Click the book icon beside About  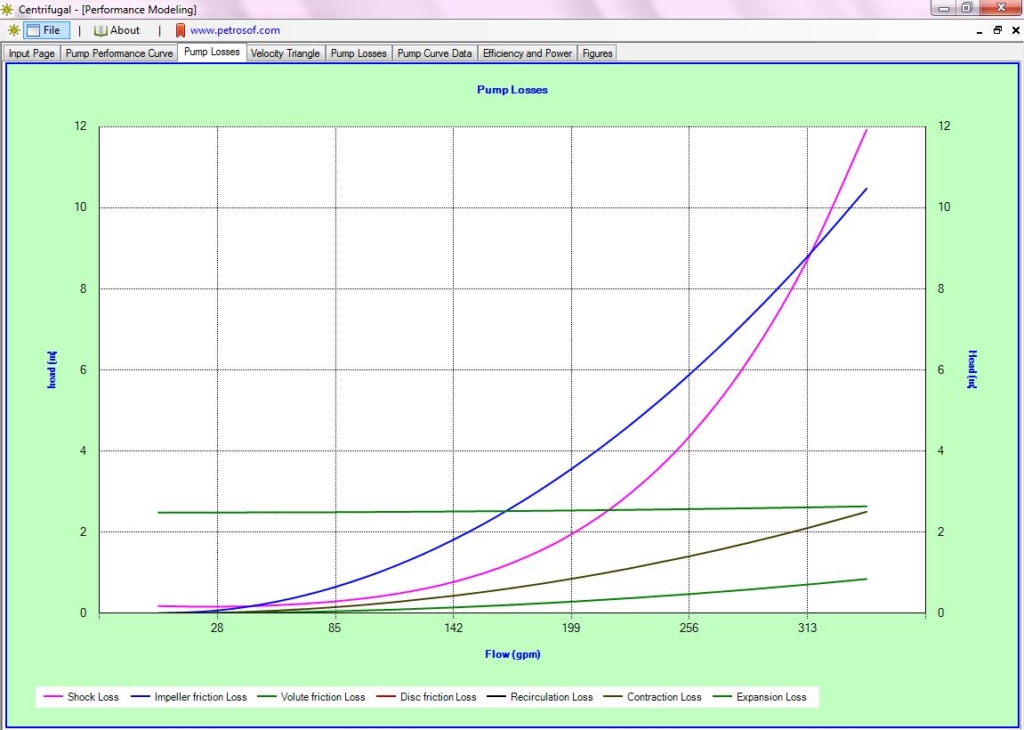point(100,30)
